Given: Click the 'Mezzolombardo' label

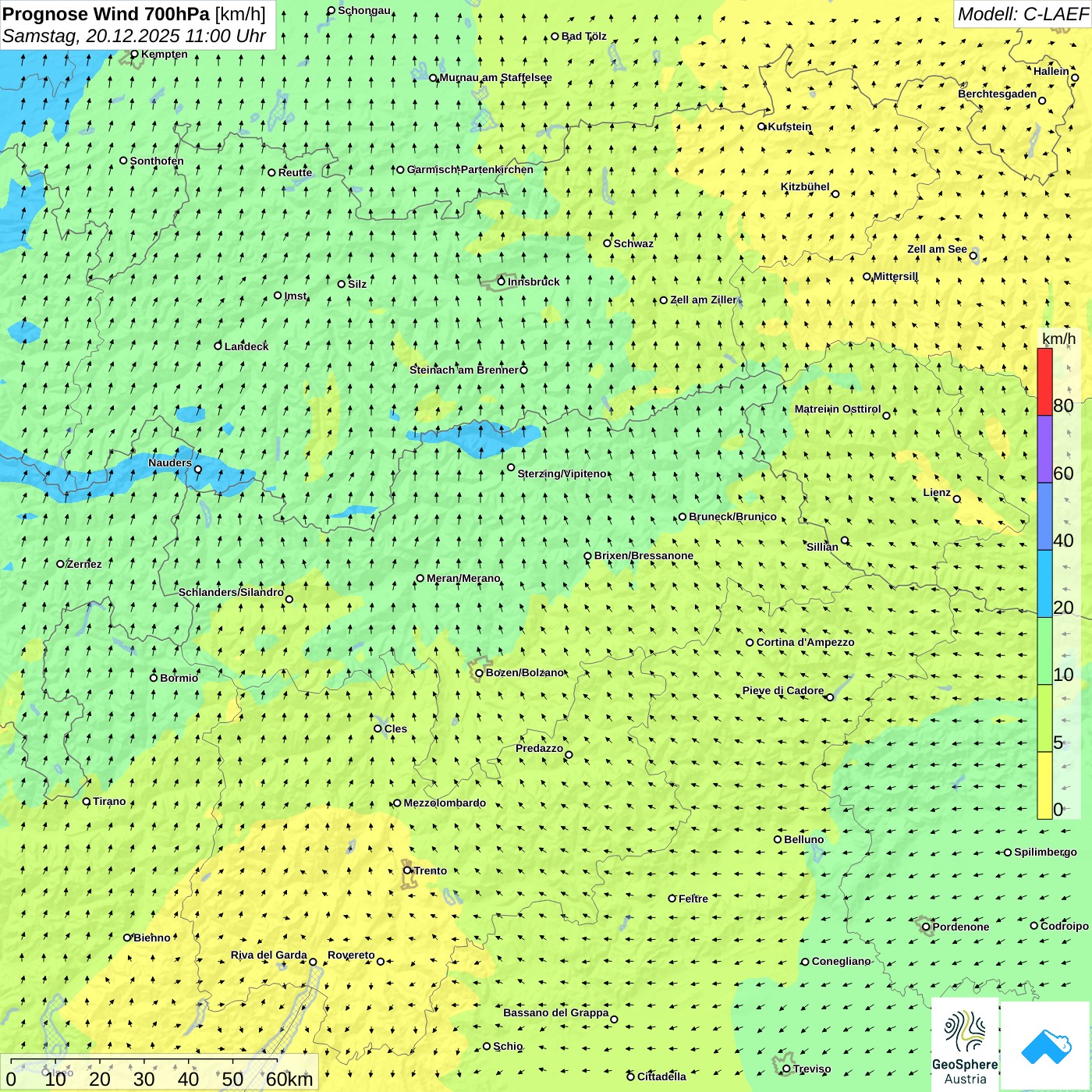Looking at the screenshot, I should click(x=445, y=803).
